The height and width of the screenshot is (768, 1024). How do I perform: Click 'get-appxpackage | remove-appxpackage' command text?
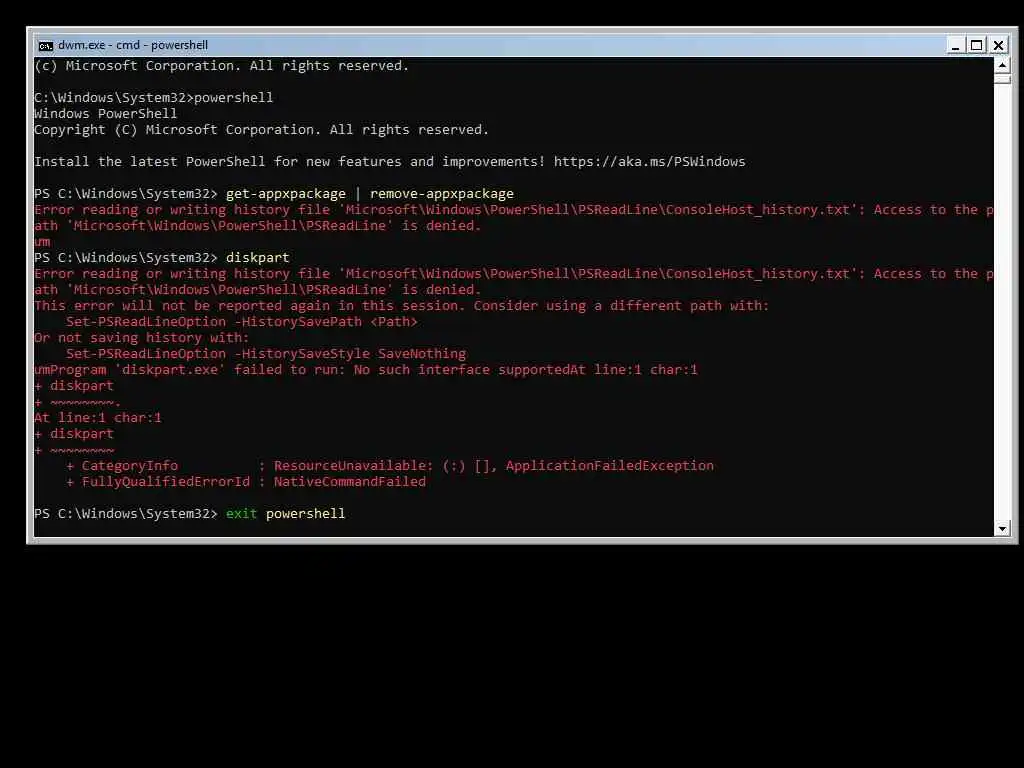click(370, 194)
